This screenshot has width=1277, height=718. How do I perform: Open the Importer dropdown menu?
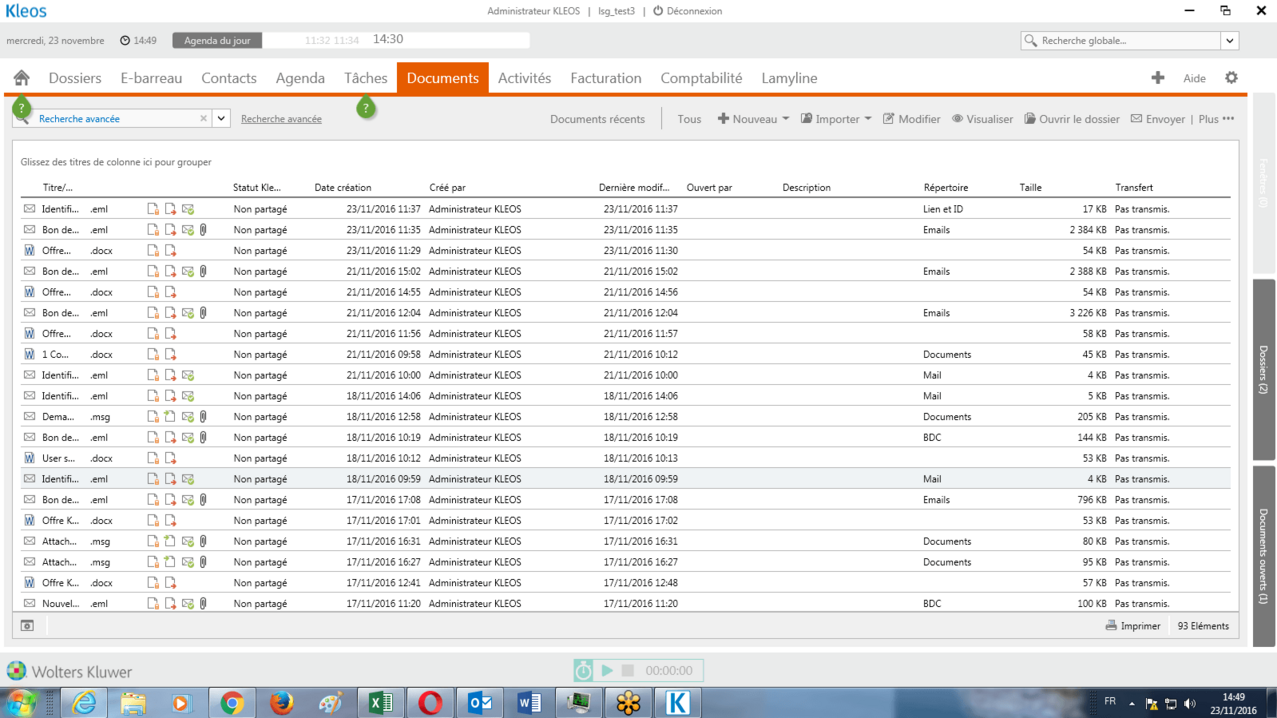836,119
